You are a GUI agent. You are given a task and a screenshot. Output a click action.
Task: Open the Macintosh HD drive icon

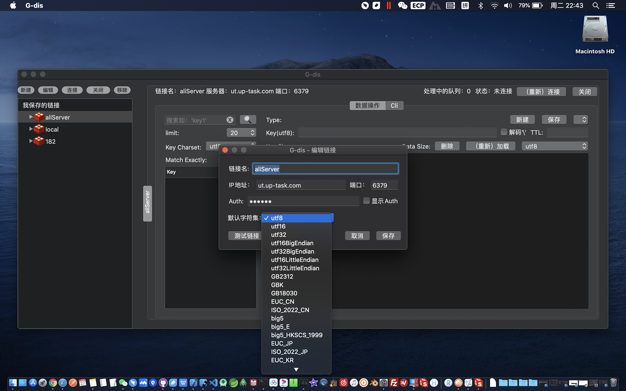(x=594, y=29)
